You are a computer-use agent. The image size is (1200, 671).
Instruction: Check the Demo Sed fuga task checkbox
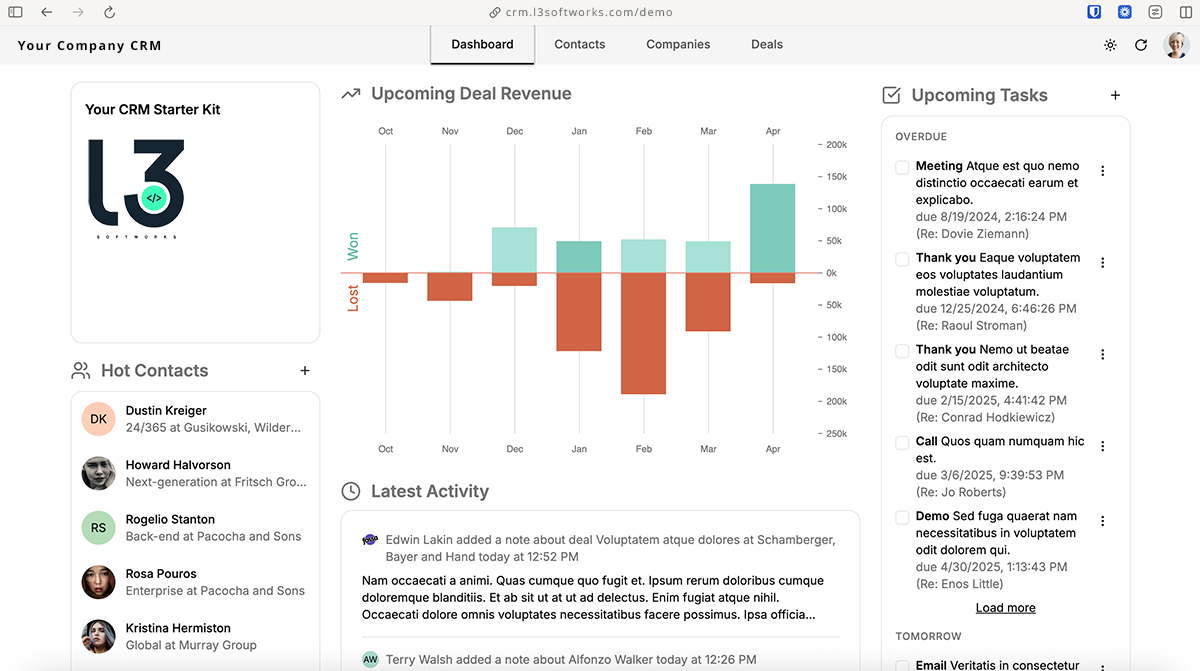tap(901, 515)
